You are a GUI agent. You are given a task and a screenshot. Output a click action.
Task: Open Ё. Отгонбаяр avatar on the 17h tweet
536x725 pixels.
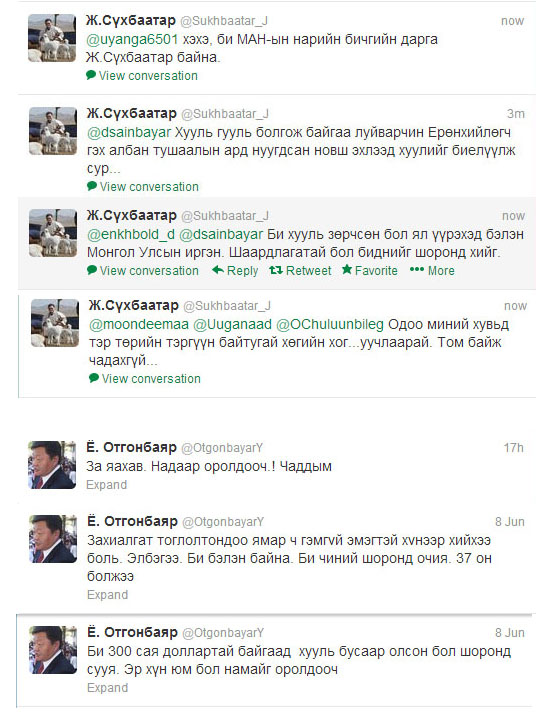pyautogui.click(x=52, y=465)
